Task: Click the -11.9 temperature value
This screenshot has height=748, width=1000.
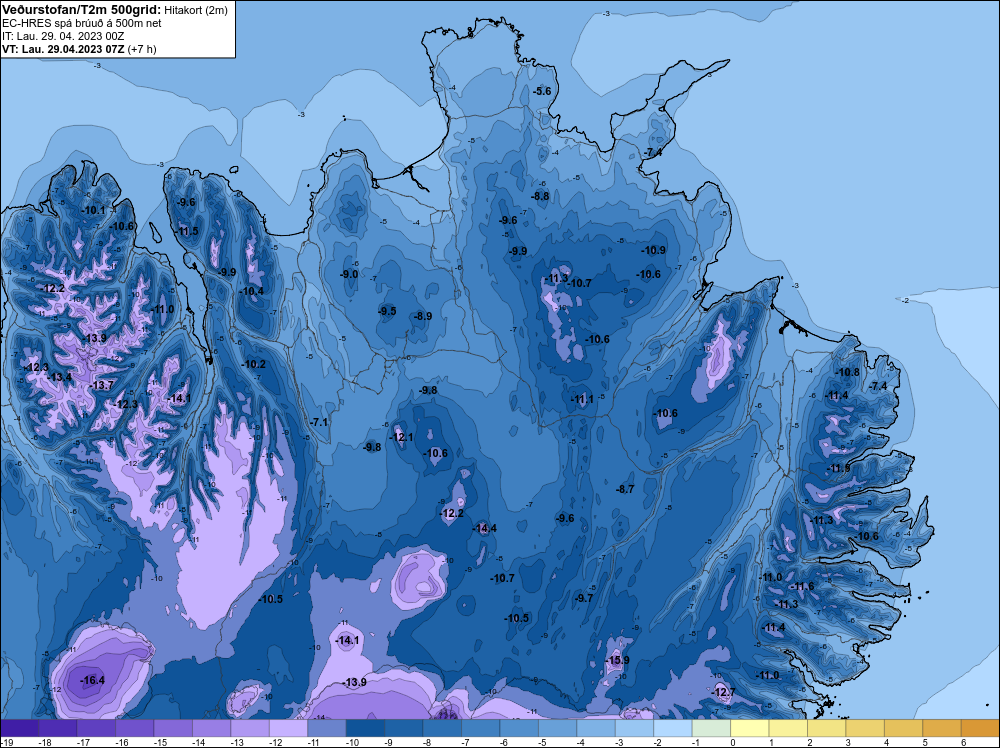Action: (x=838, y=468)
